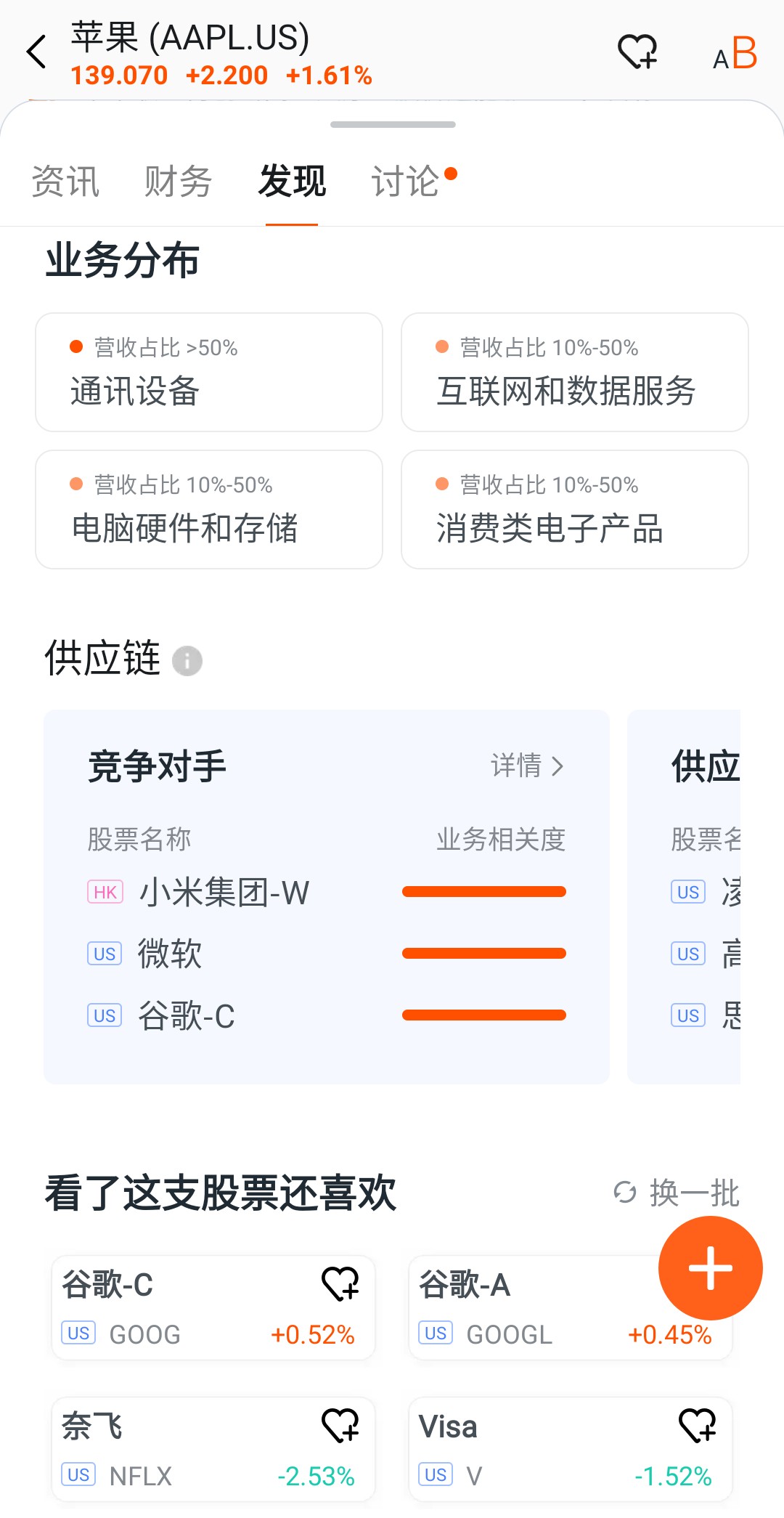Tap 谷歌-C relevance bar

point(483,1015)
